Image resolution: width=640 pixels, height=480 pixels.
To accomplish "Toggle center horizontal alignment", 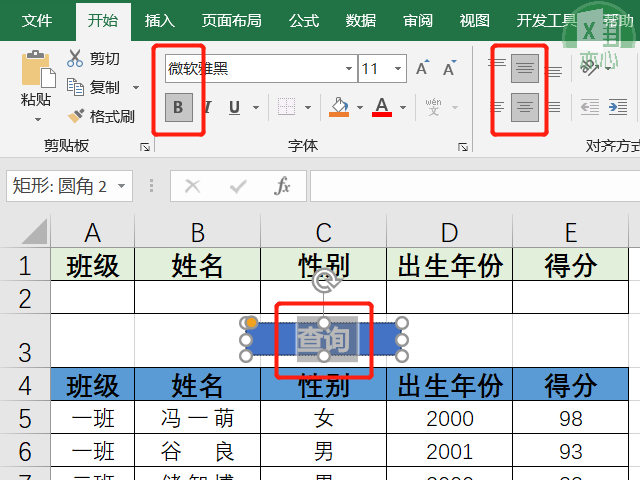I will point(524,107).
